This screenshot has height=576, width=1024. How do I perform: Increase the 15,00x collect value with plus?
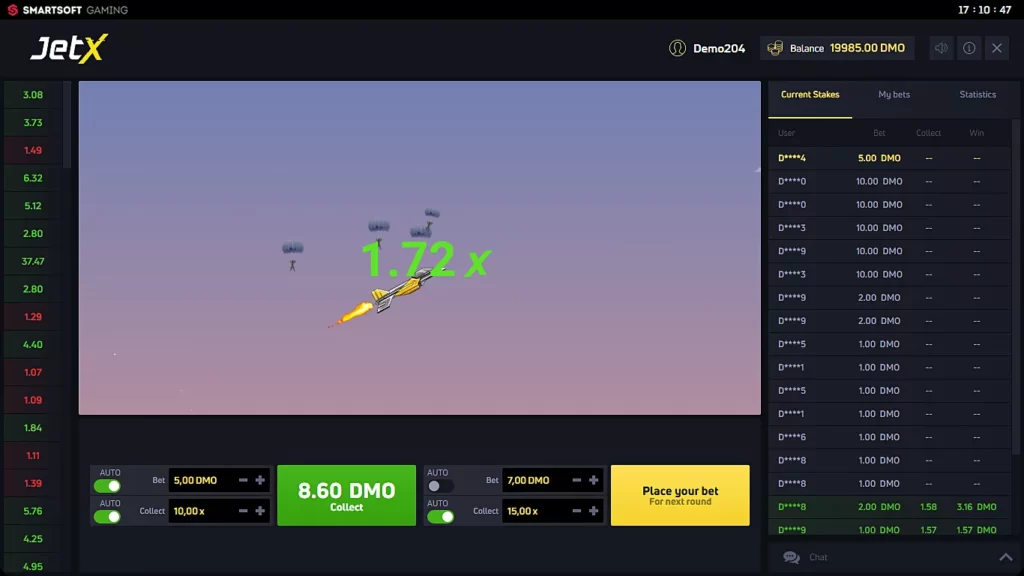[593, 511]
